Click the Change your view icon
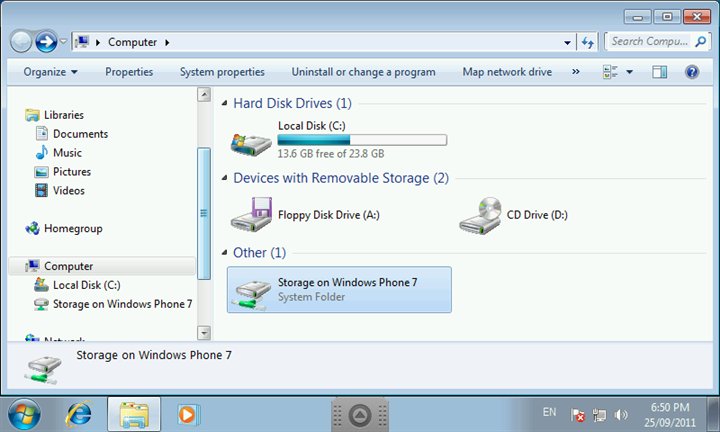Viewport: 720px width, 432px height. click(610, 72)
